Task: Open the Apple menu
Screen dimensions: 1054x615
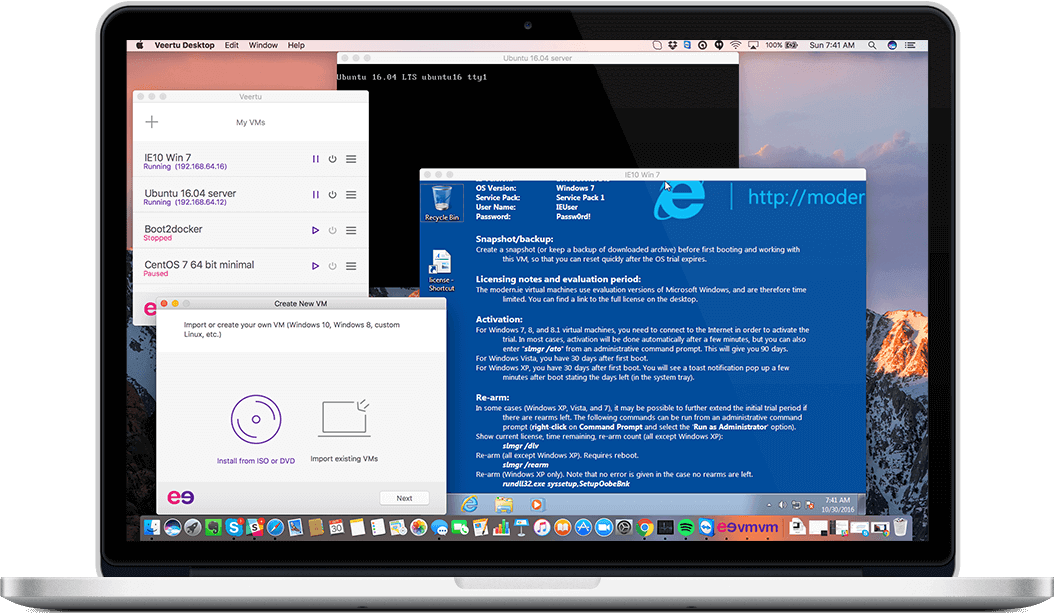Action: 140,45
